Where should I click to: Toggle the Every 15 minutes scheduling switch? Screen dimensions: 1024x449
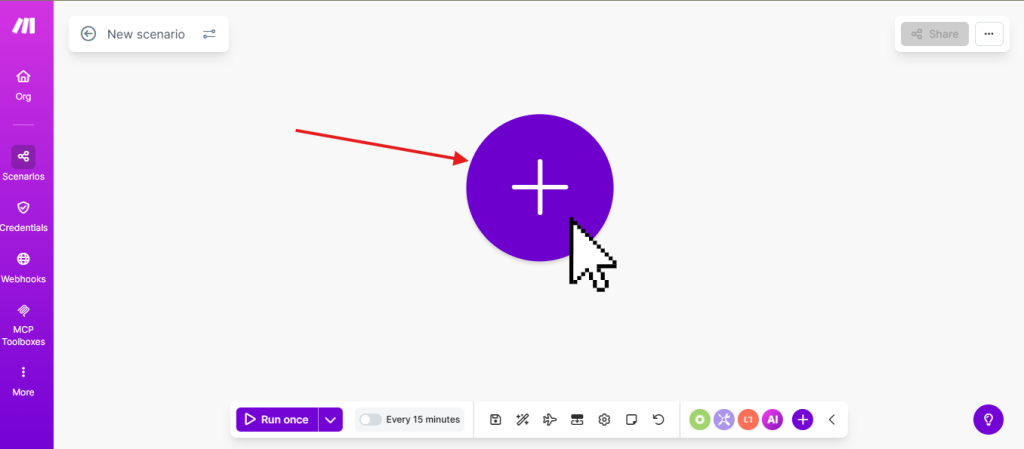coord(370,420)
